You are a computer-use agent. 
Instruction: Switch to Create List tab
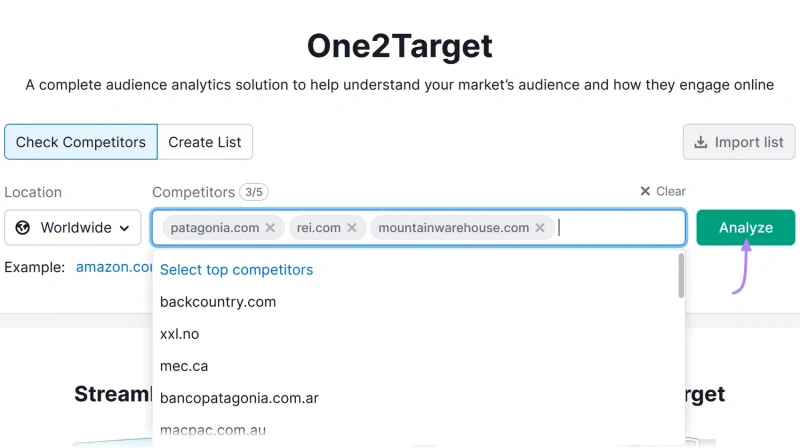(x=205, y=142)
